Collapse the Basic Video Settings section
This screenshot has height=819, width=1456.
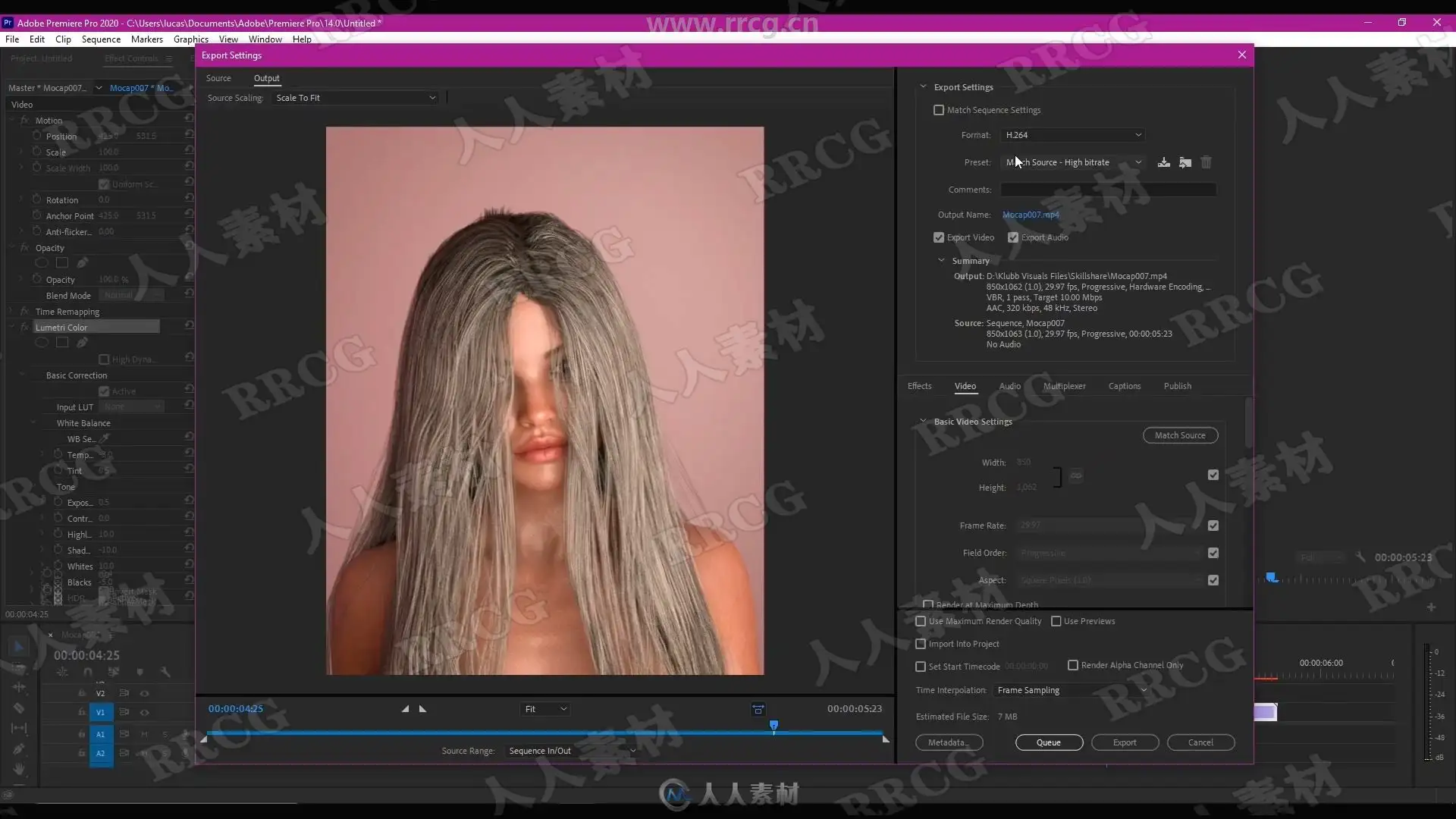(923, 421)
